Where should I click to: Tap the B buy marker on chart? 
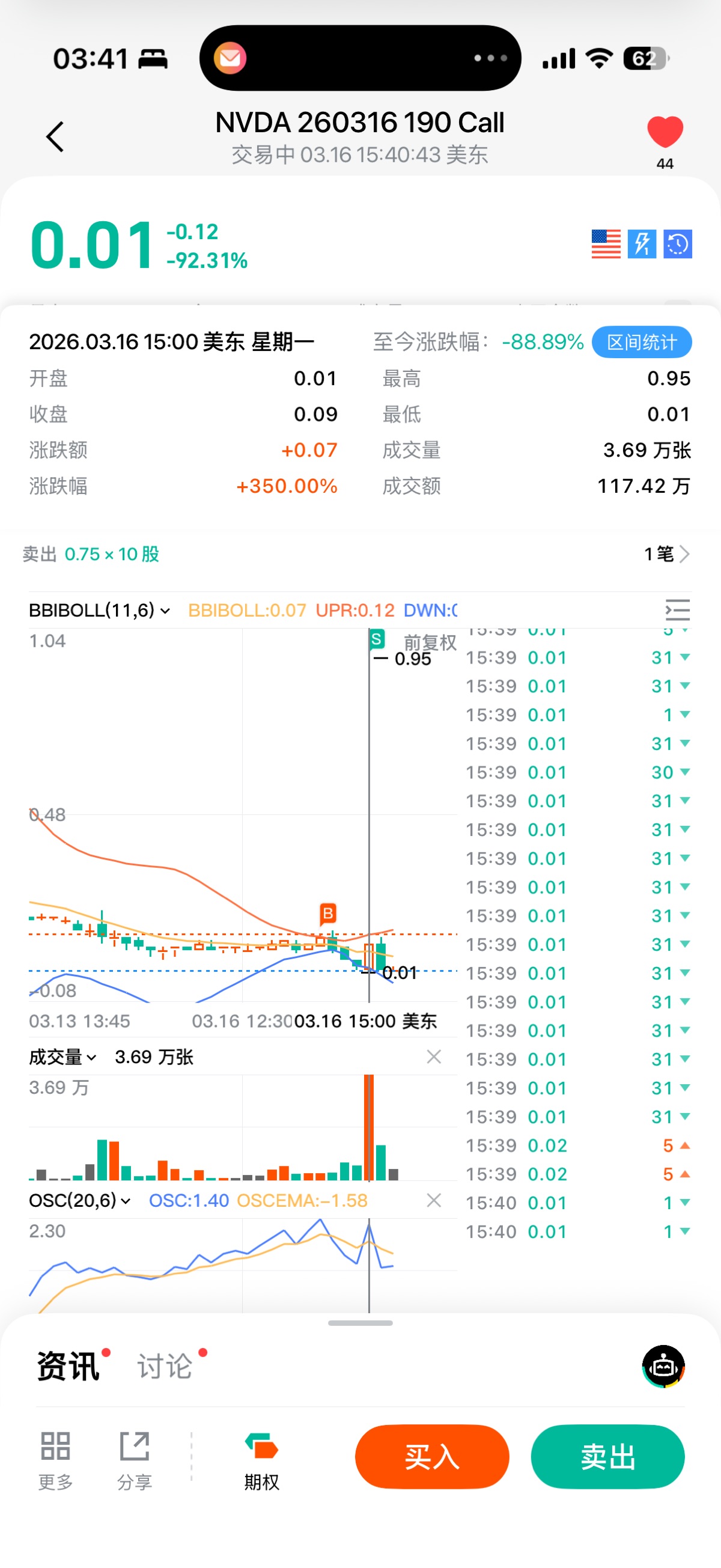click(328, 913)
